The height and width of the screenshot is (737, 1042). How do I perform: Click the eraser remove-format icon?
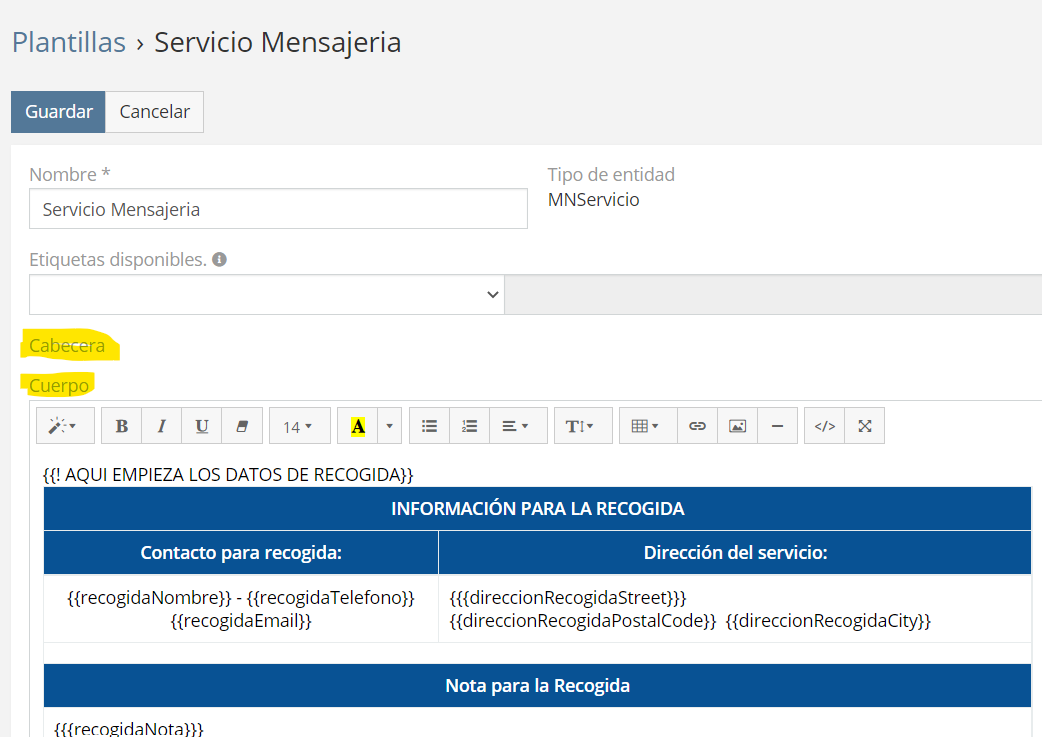tap(241, 426)
